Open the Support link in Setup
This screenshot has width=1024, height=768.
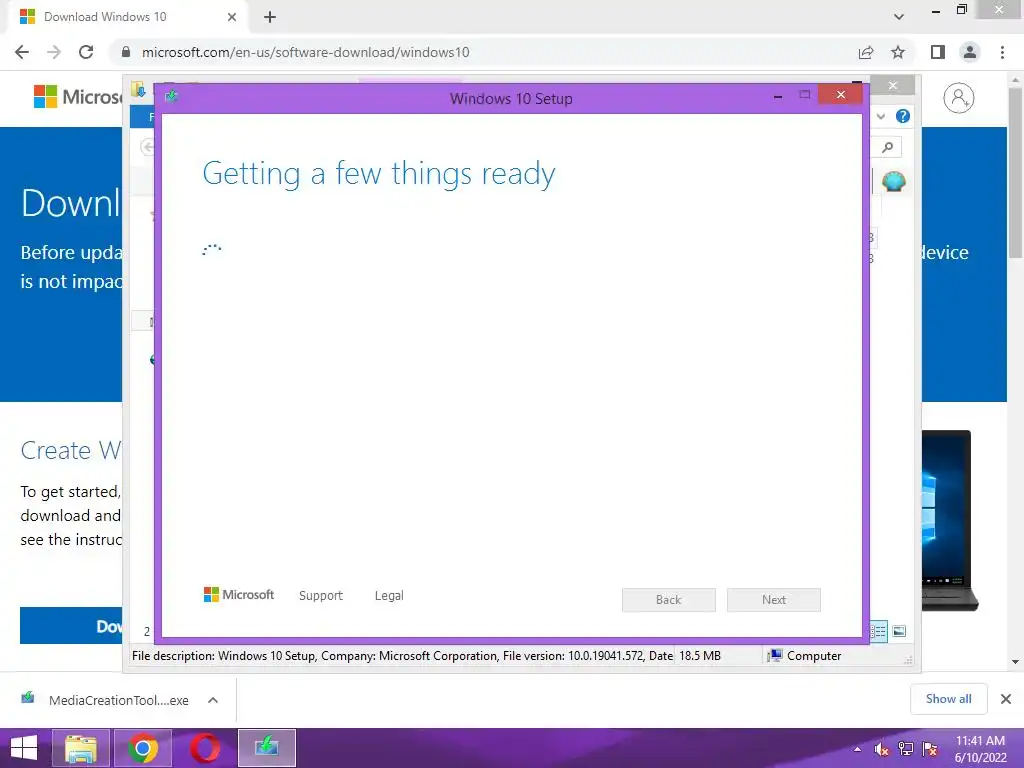pos(321,596)
